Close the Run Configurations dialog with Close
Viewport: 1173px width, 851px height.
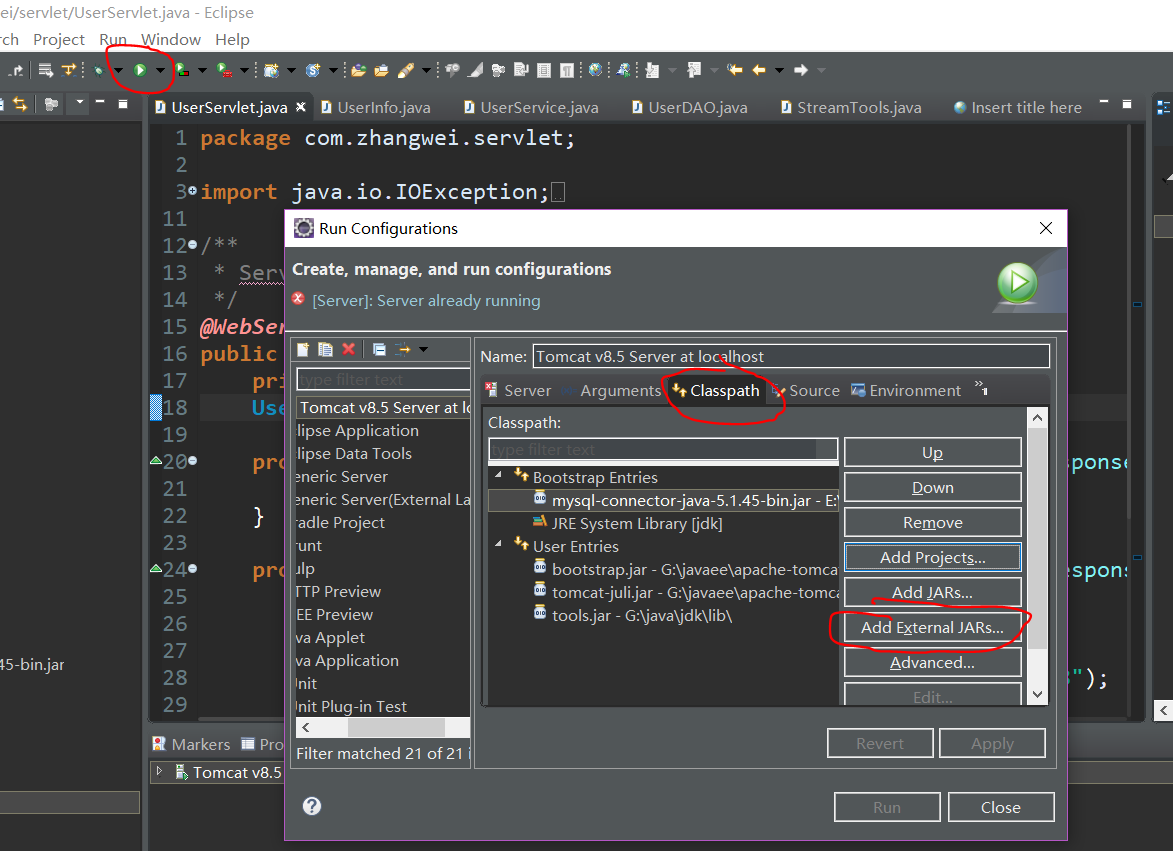pyautogui.click(x=1000, y=807)
